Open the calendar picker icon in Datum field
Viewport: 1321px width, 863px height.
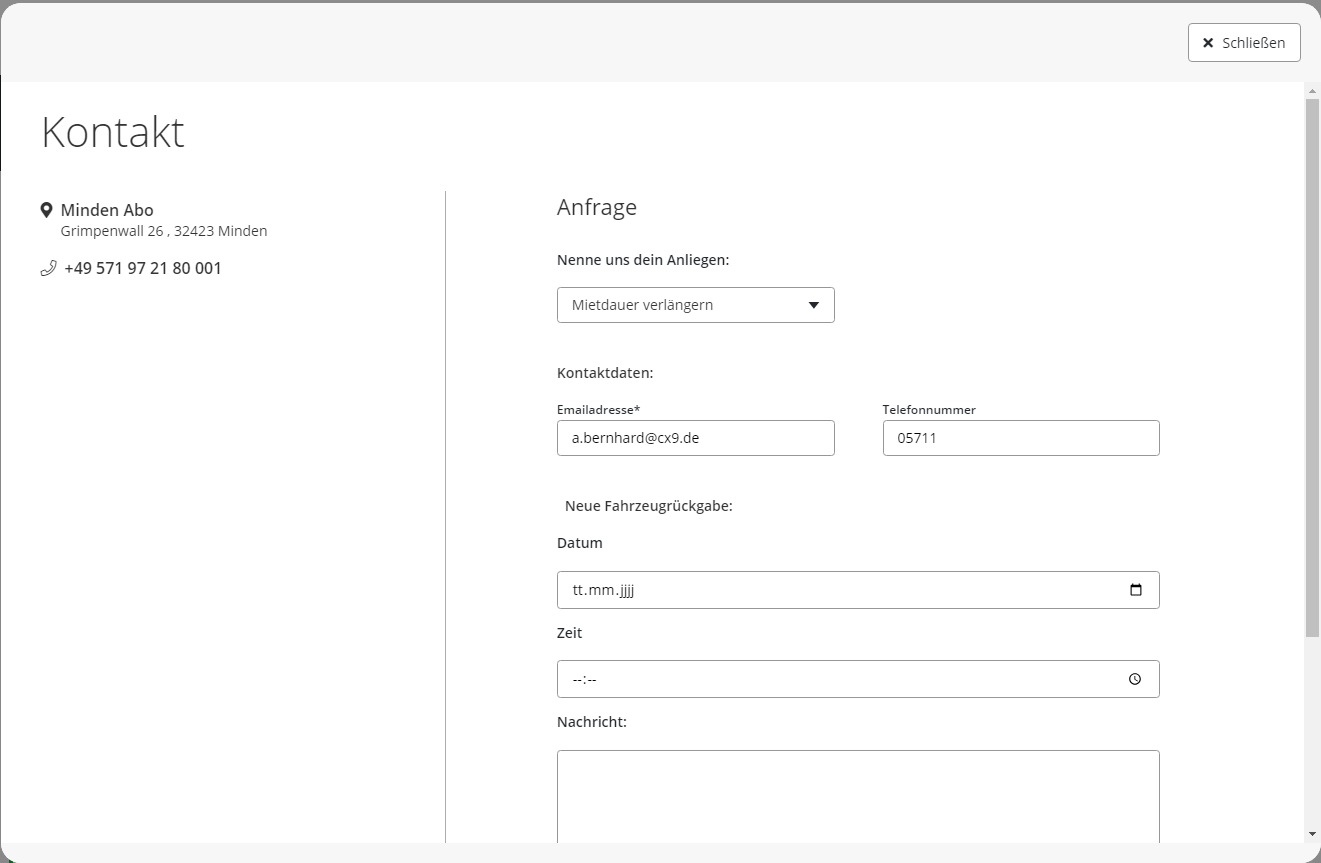[x=1135, y=590]
